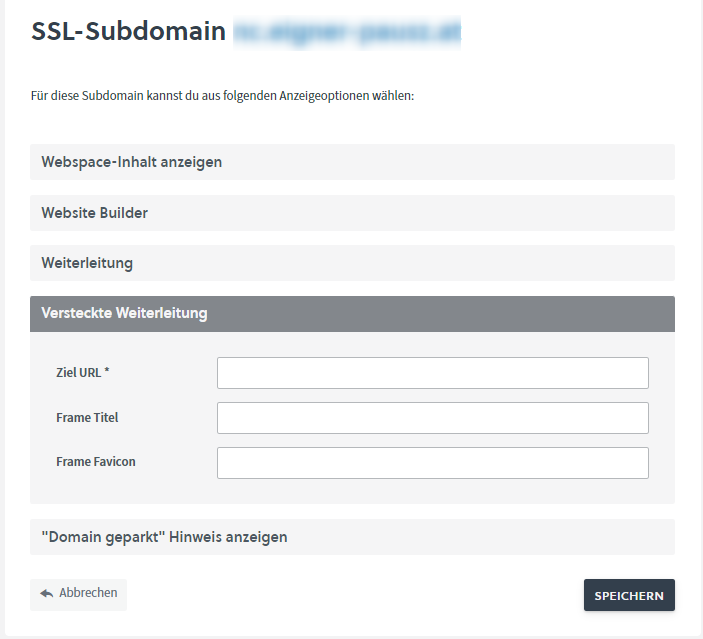Screen dimensions: 703x639
Task: Cancel using the Abbrechen button text
Action: (x=88, y=593)
